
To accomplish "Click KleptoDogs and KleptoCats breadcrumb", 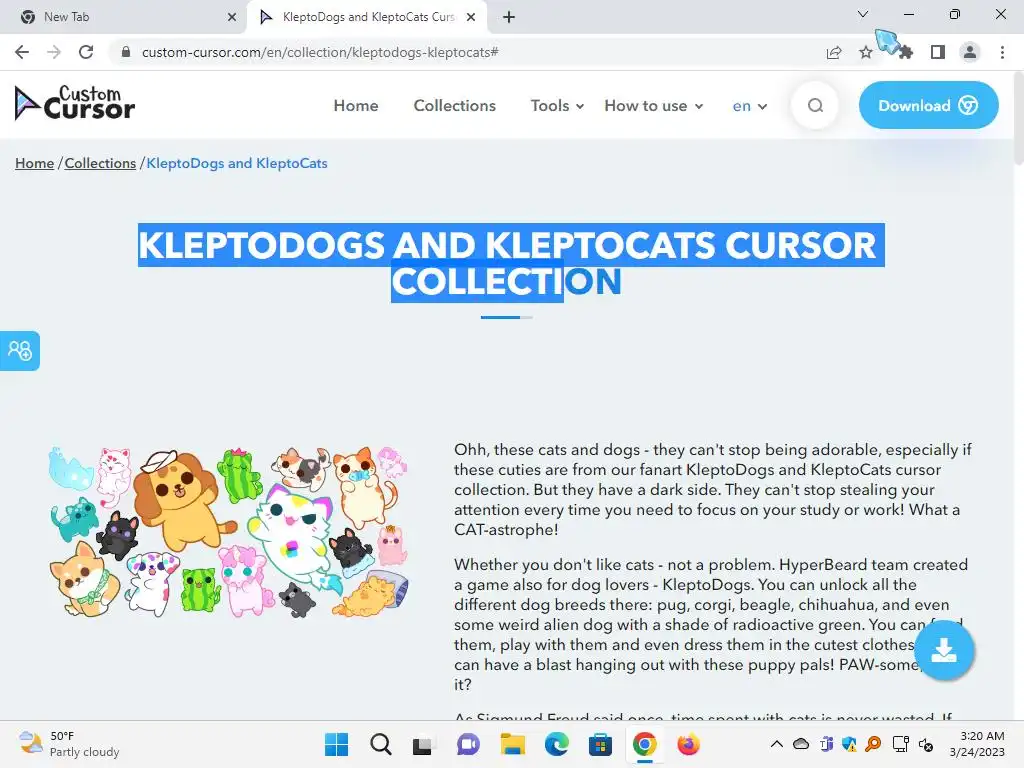I will coord(236,163).
